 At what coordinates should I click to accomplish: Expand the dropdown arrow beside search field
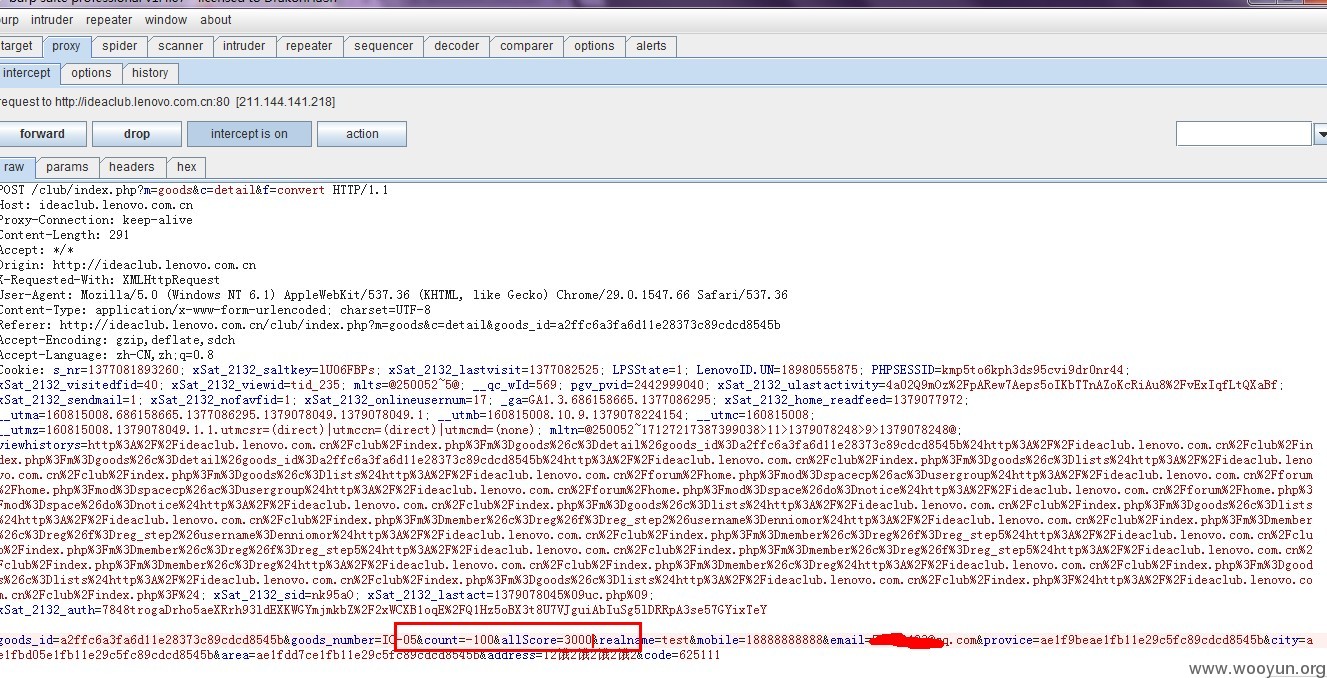click(1319, 133)
